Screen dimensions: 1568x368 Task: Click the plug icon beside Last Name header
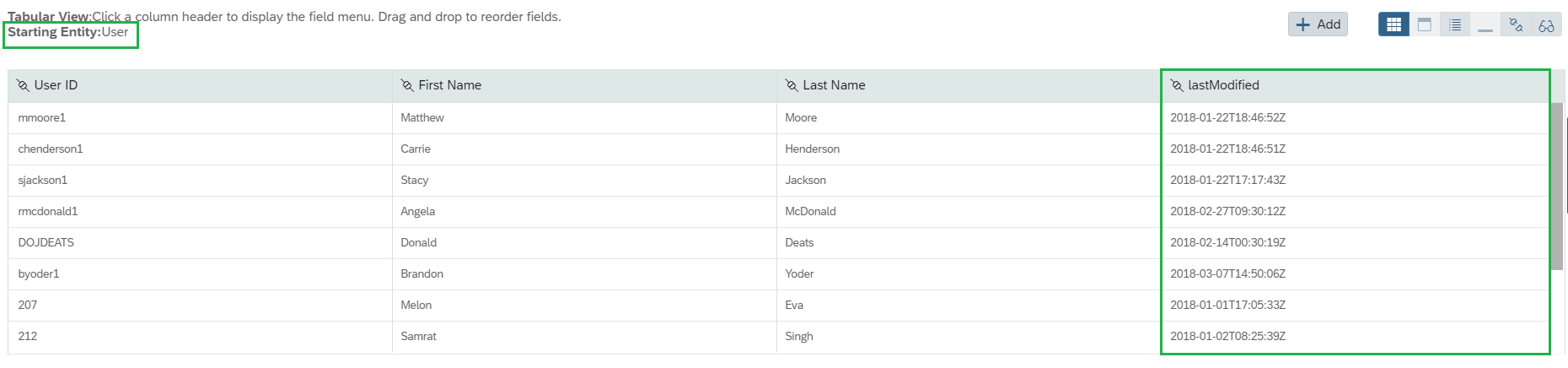[792, 85]
